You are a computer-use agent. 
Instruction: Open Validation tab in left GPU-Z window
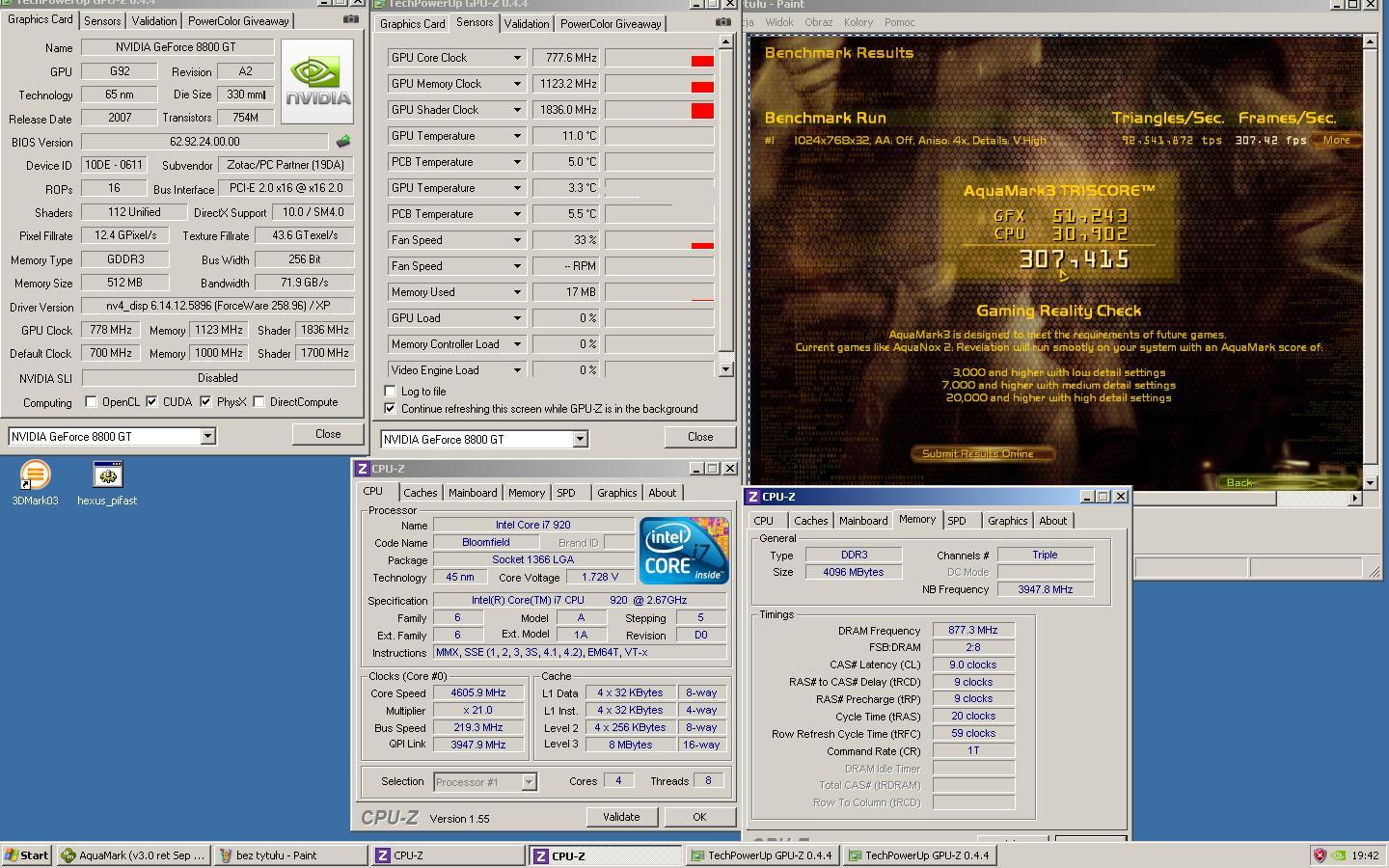coord(154,20)
